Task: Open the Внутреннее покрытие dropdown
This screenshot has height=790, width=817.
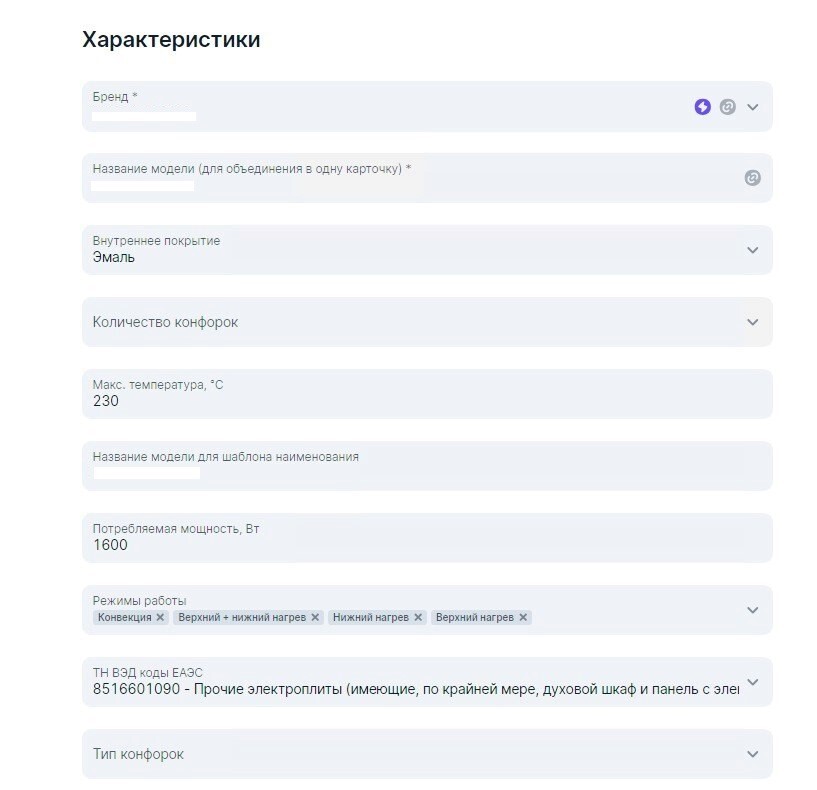Action: pyautogui.click(x=427, y=250)
